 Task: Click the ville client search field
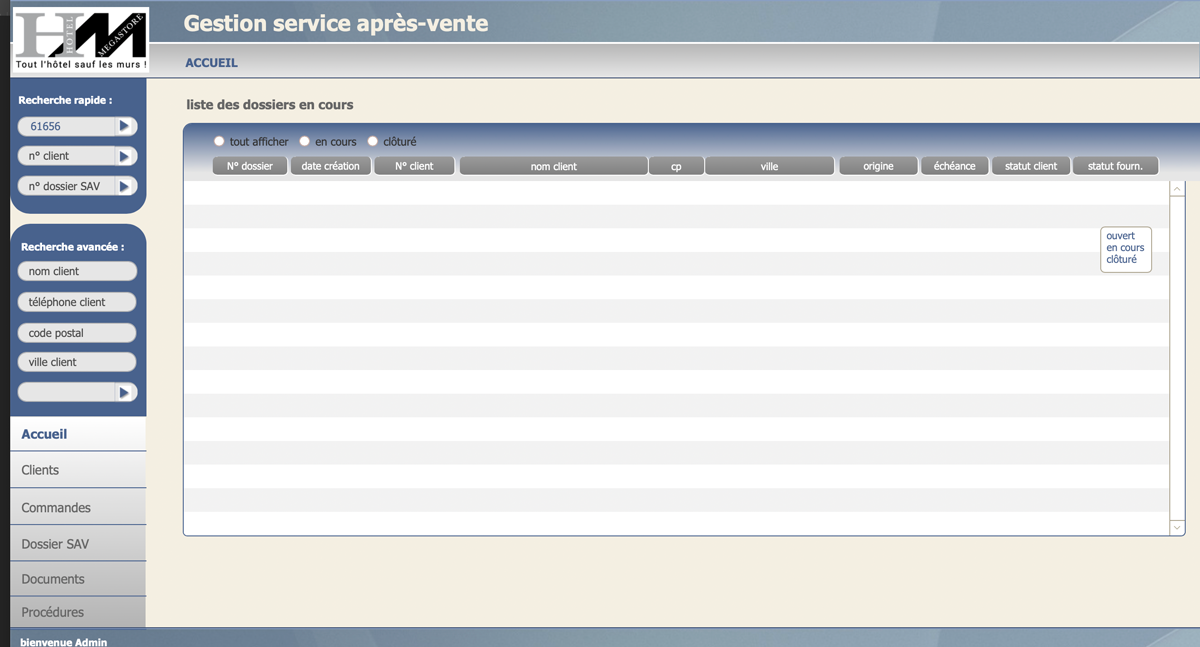point(77,362)
